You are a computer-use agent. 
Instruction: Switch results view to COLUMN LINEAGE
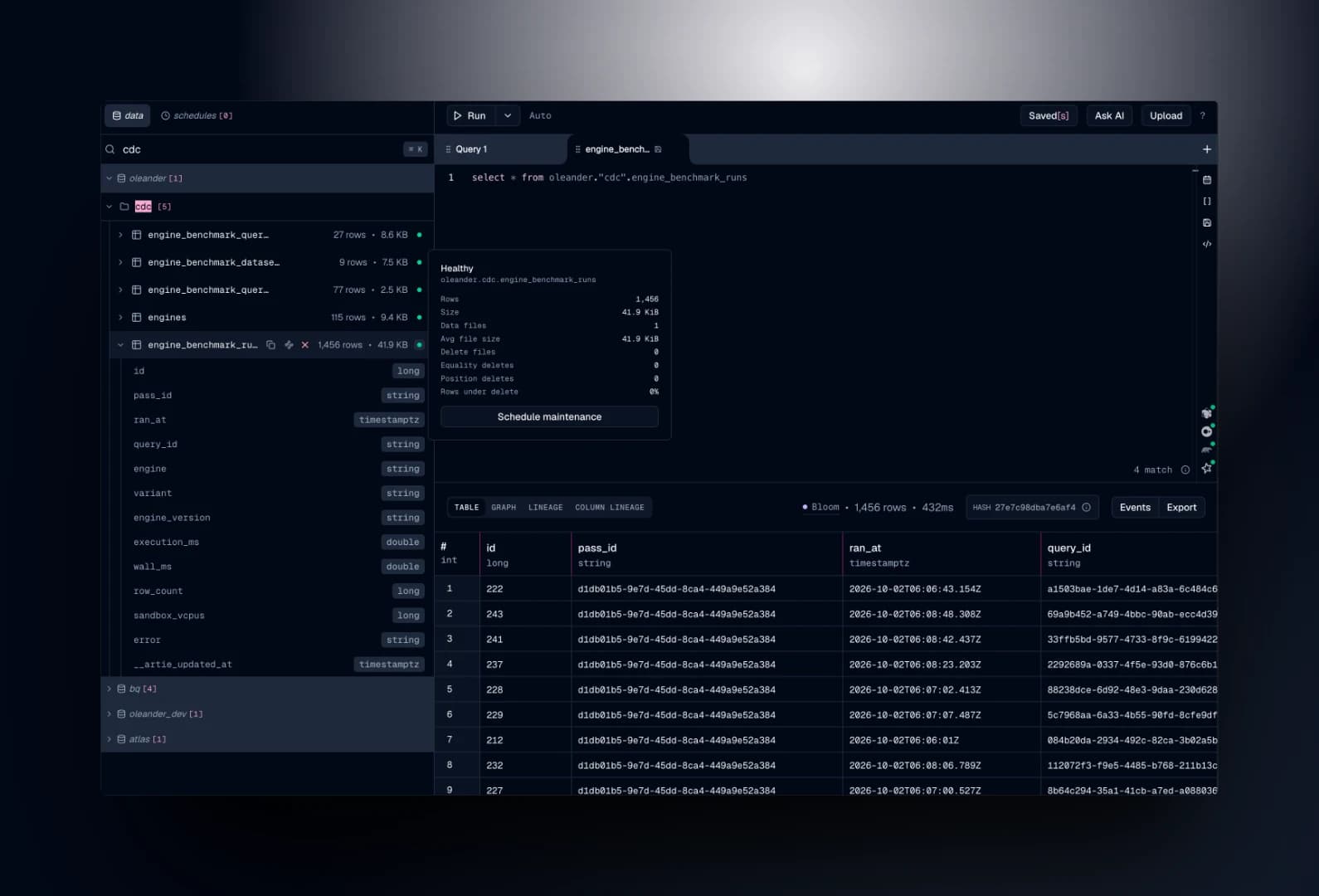(610, 508)
